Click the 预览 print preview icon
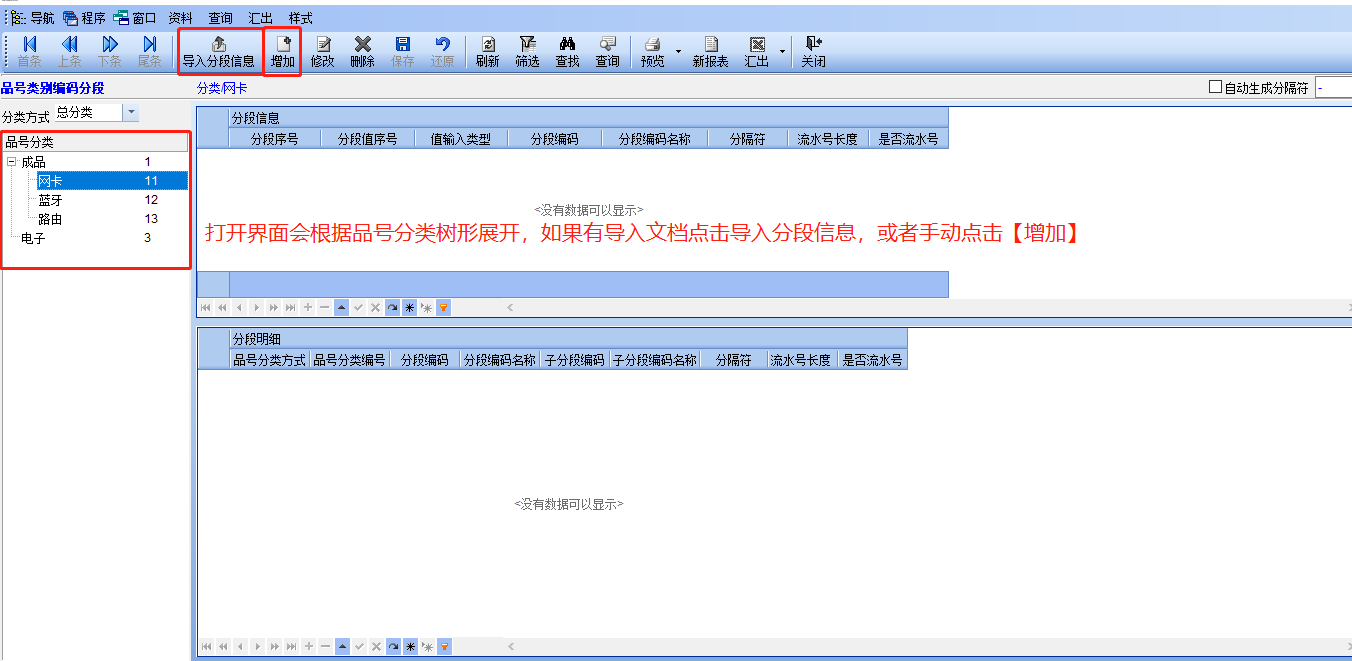Viewport: 1352px width, 661px height. pos(652,51)
